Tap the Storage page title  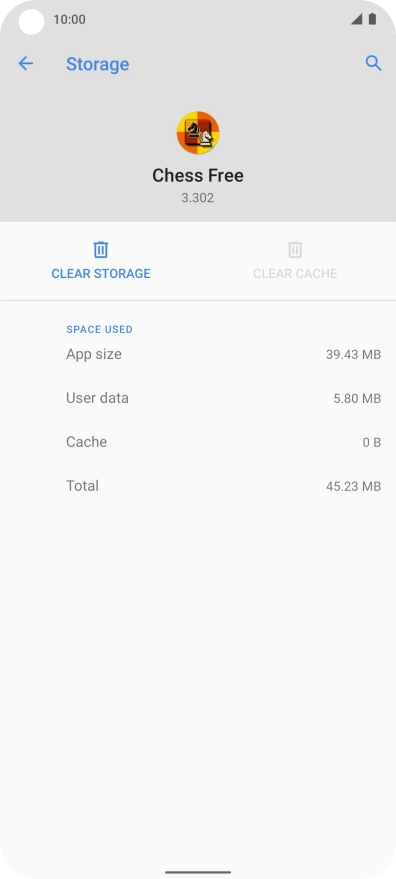(x=98, y=64)
